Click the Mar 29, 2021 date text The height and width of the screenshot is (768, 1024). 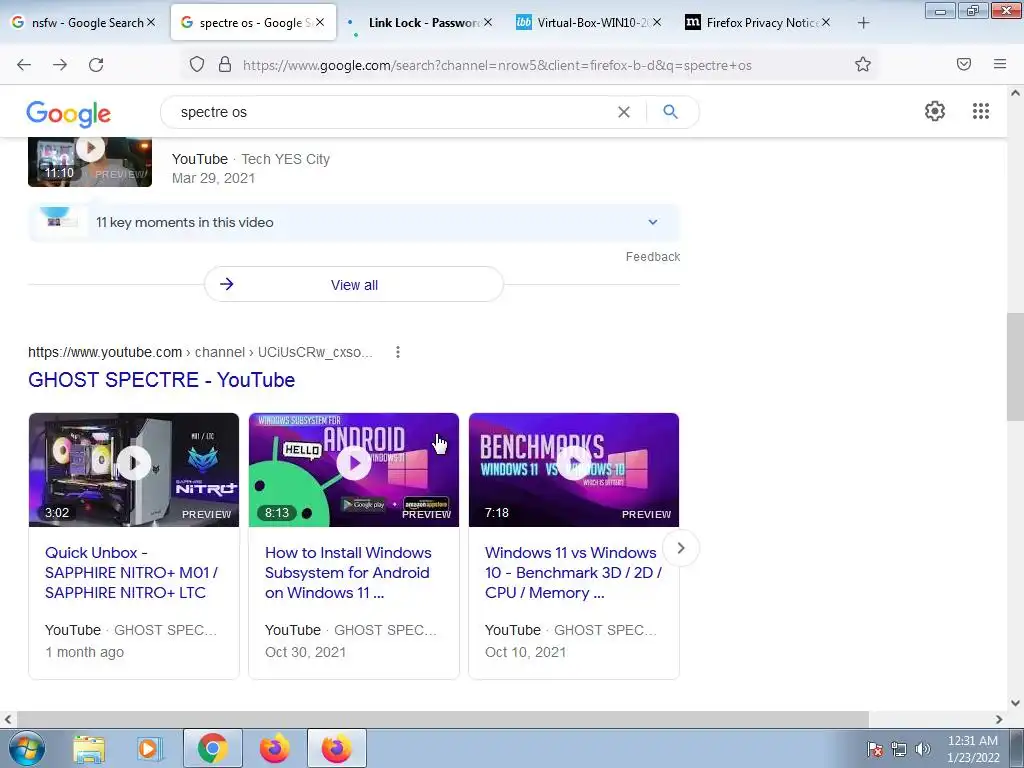pyautogui.click(x=214, y=178)
